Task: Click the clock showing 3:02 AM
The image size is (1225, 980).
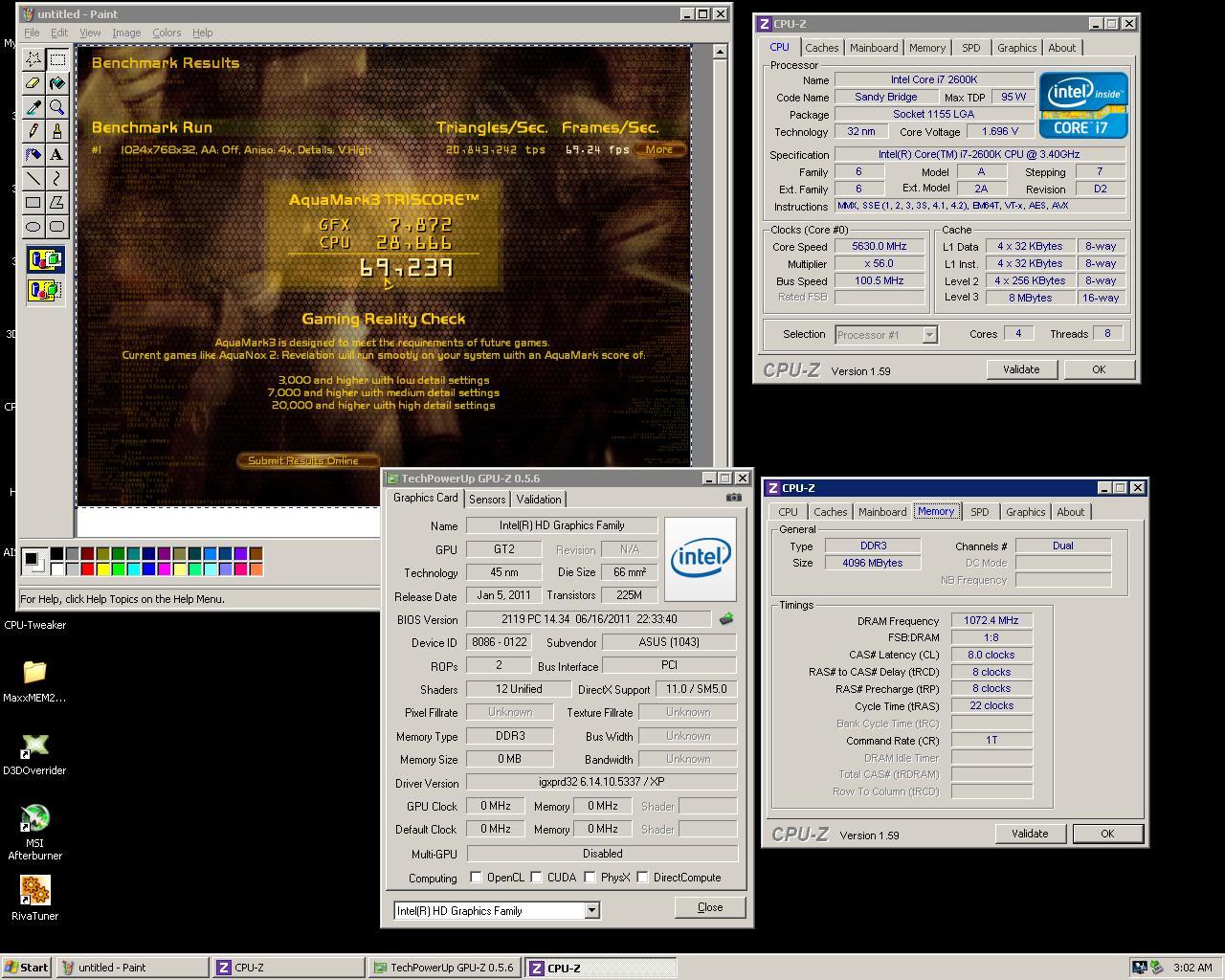Action: pos(1192,968)
